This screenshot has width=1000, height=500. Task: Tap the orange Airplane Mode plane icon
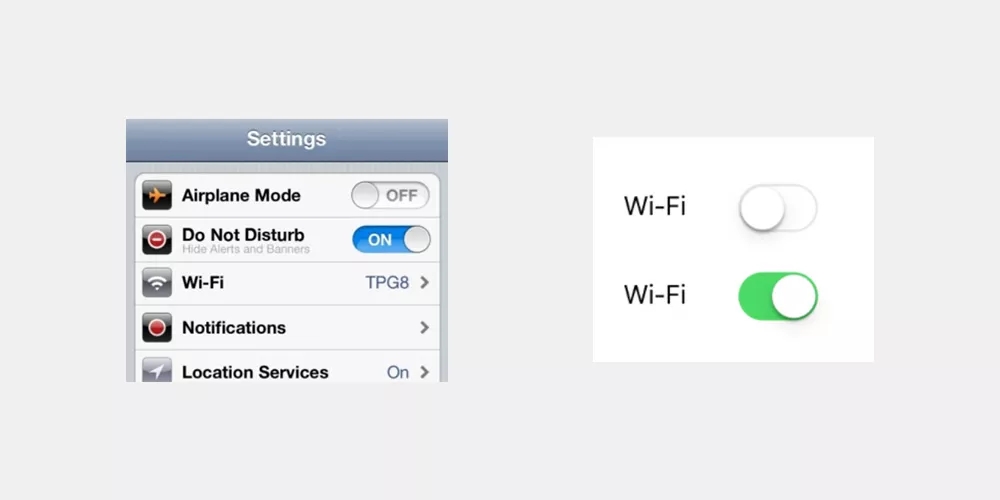point(157,195)
